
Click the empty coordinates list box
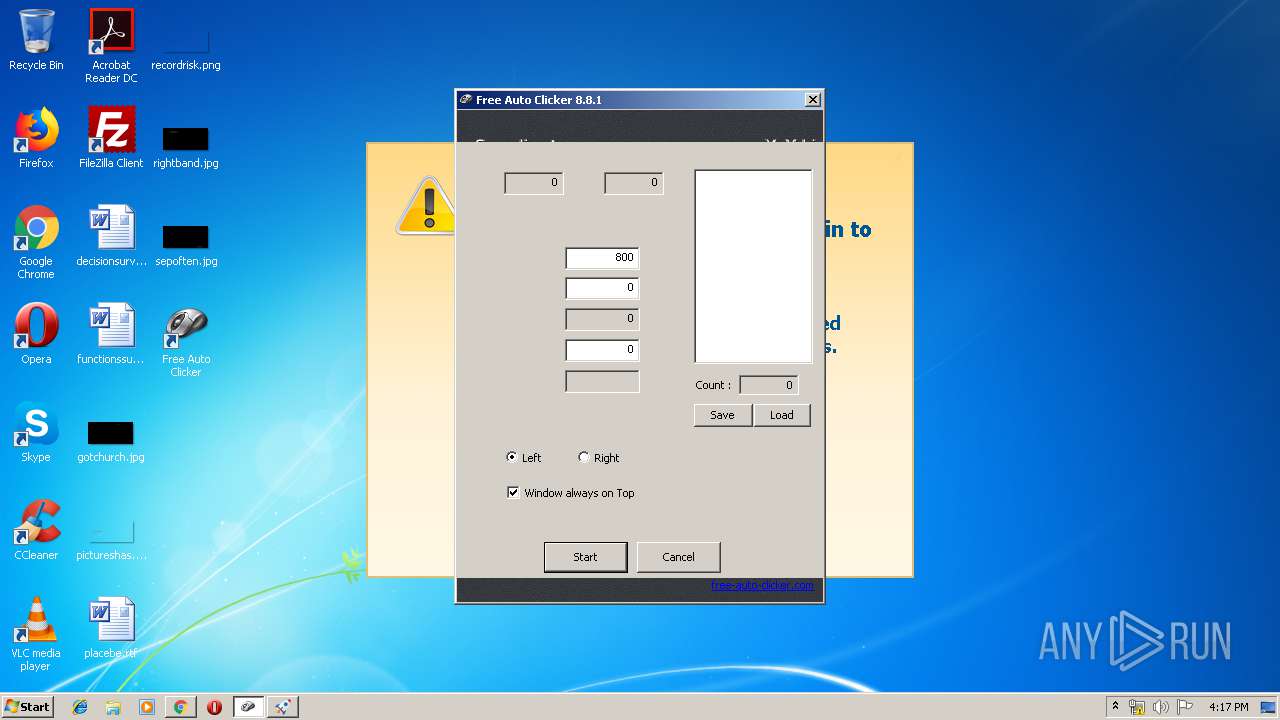753,266
